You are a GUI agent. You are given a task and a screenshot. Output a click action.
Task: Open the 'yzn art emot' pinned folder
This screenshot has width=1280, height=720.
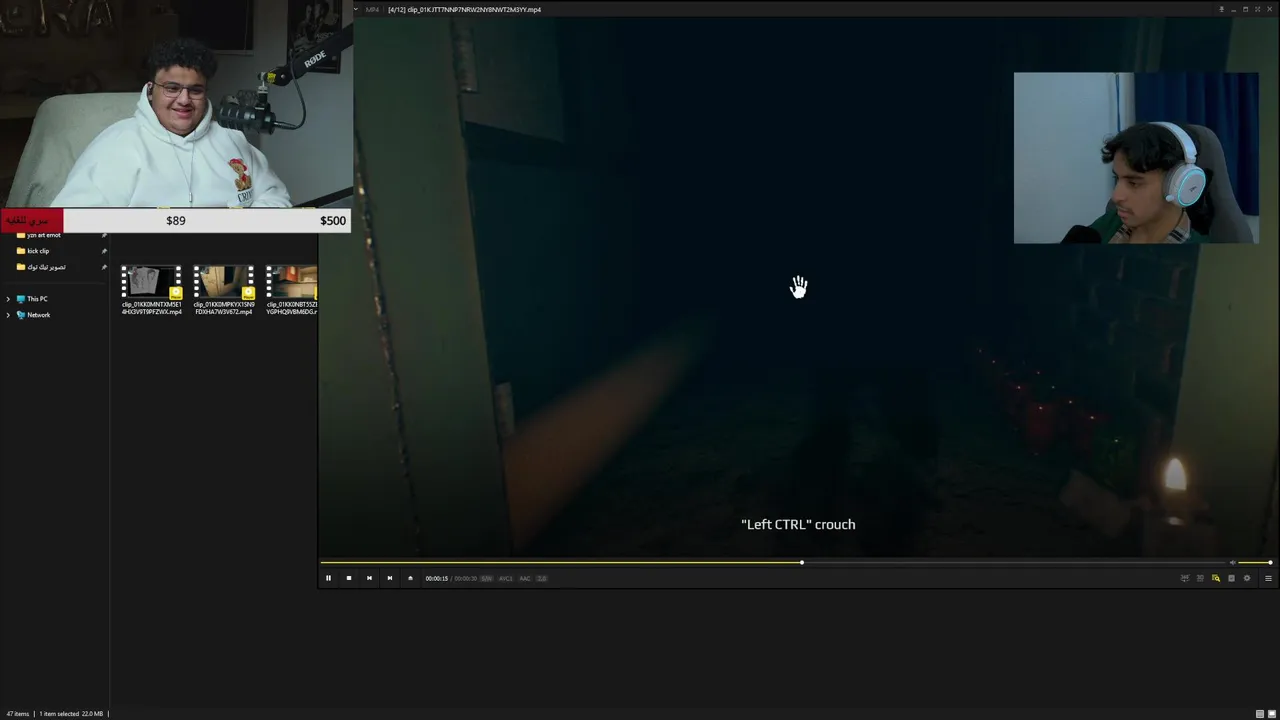(x=43, y=235)
